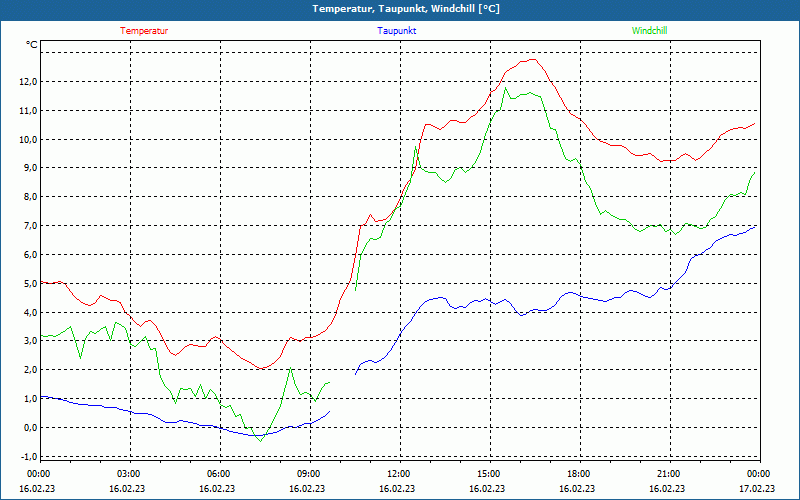Viewport: 800px width, 500px height.
Task: Click the green Windchill legend label
Action: [649, 31]
